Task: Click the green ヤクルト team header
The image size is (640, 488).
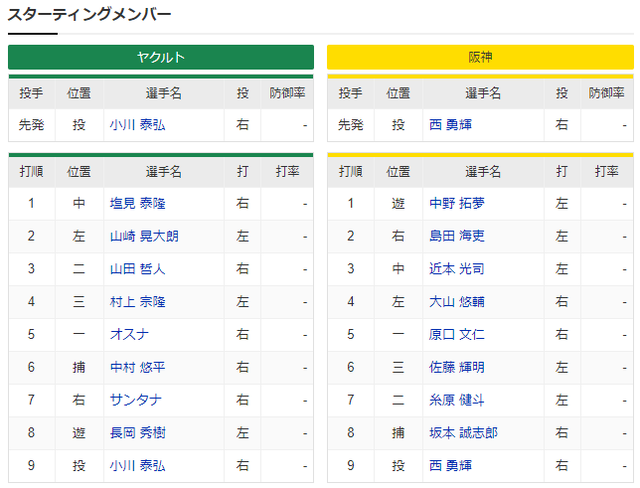Action: 161,57
